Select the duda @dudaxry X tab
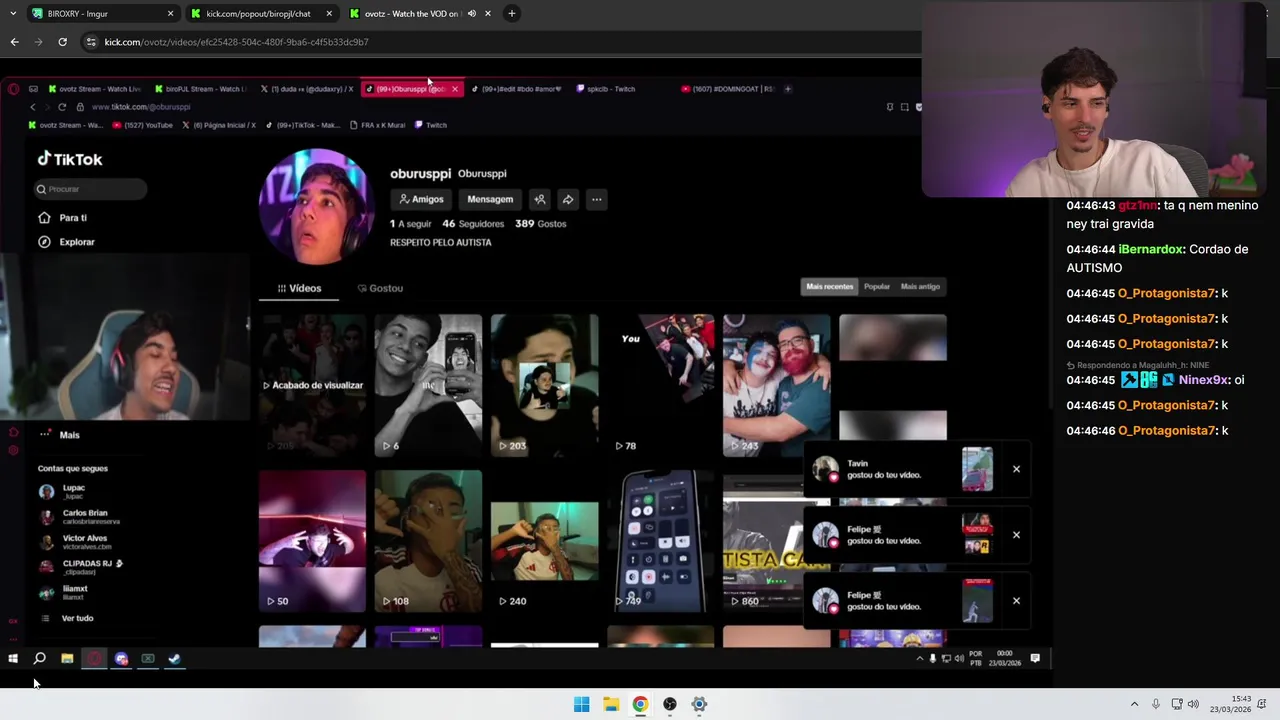1280x720 pixels. pos(308,89)
